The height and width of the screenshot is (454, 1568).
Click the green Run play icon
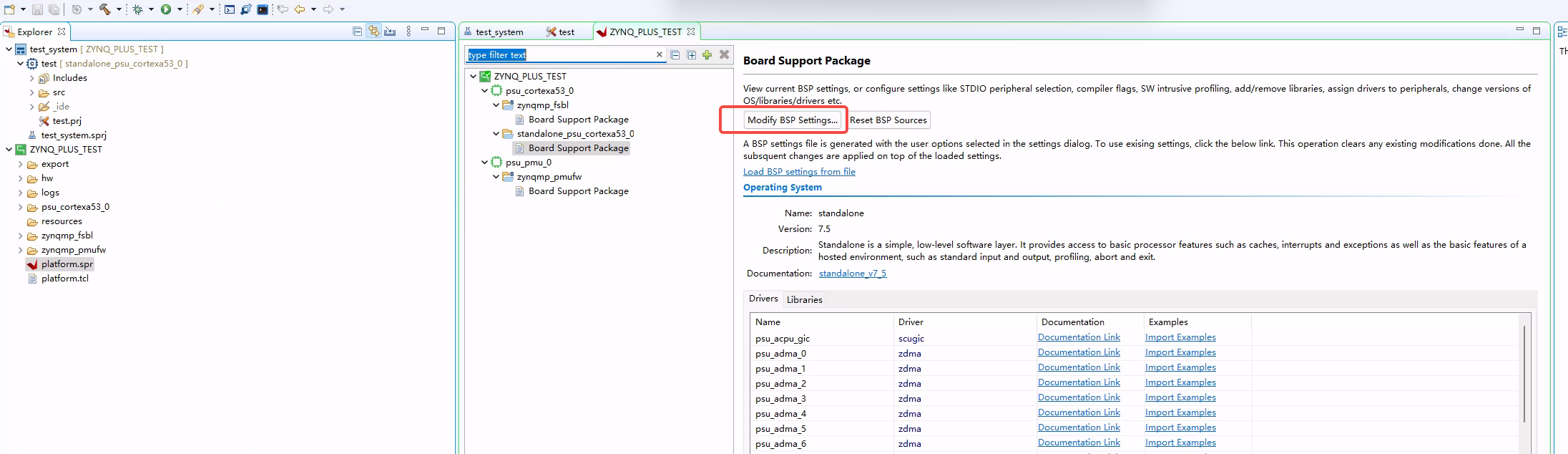tap(166, 9)
